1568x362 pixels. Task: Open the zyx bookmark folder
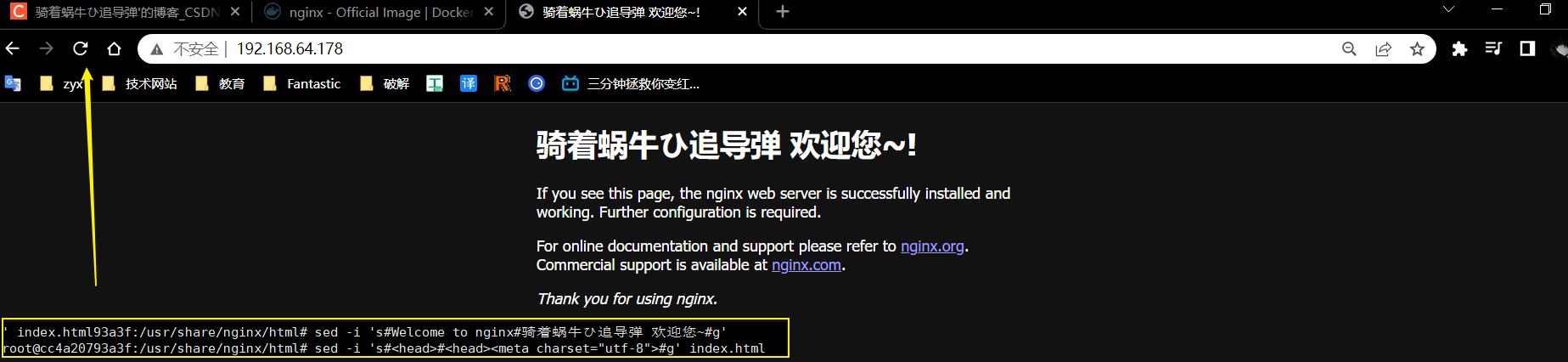point(60,83)
